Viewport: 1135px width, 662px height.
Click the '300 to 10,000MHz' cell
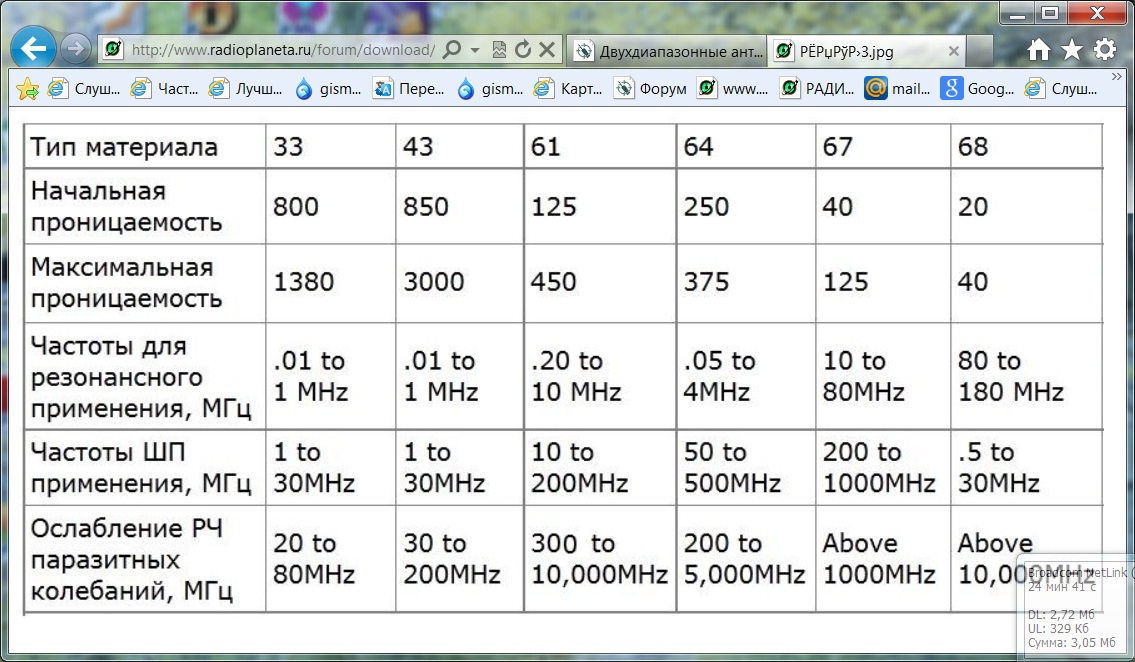(599, 559)
